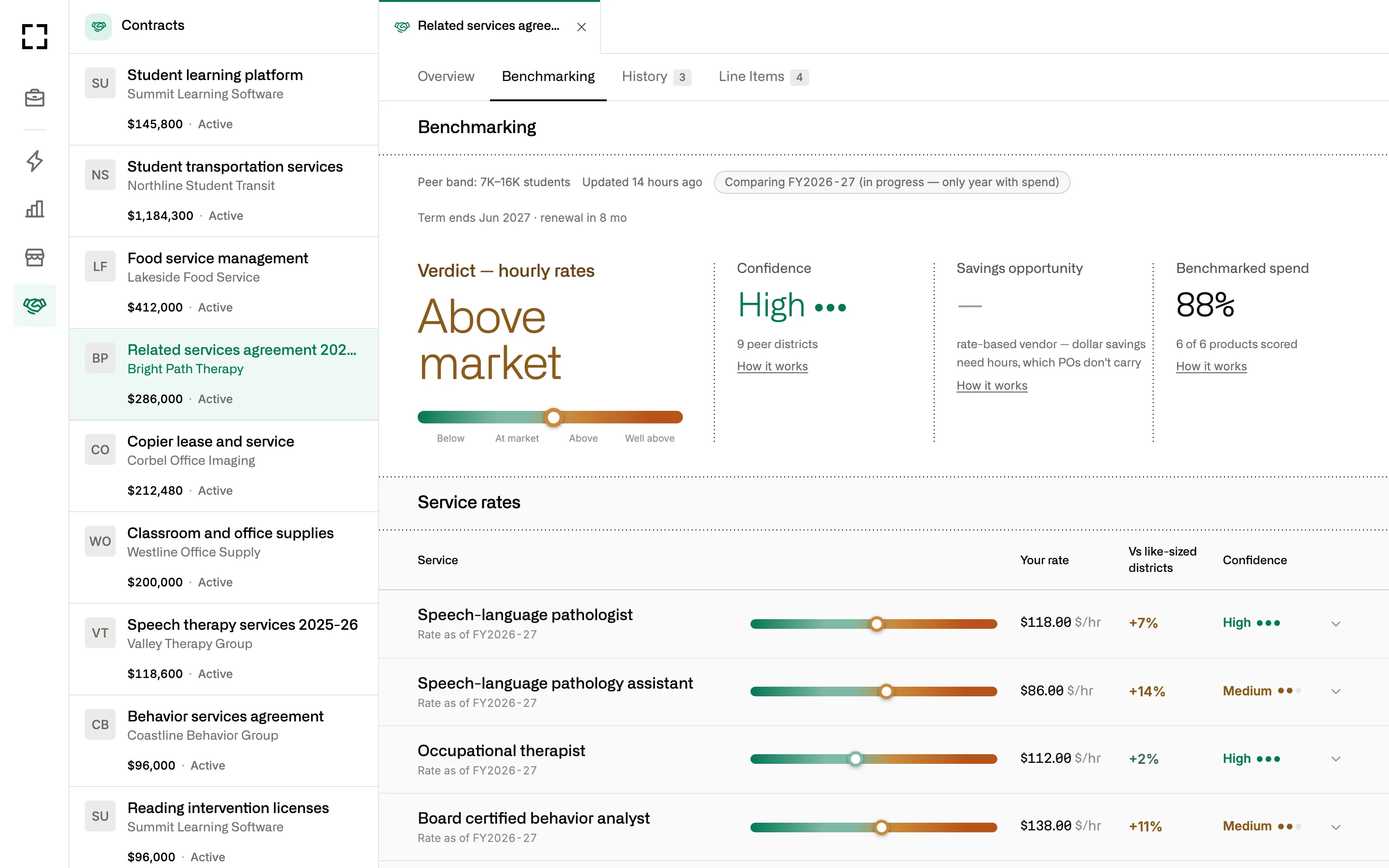The height and width of the screenshot is (868, 1389).
Task: Click the Comparing FY2026-27 pill
Action: click(891, 182)
